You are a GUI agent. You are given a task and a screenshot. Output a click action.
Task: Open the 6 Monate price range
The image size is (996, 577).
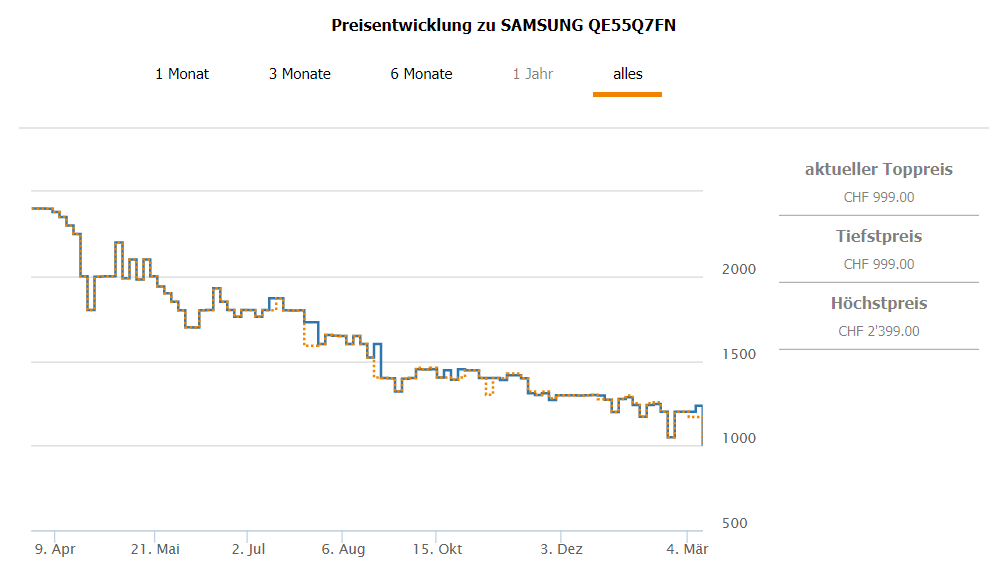[x=421, y=74]
